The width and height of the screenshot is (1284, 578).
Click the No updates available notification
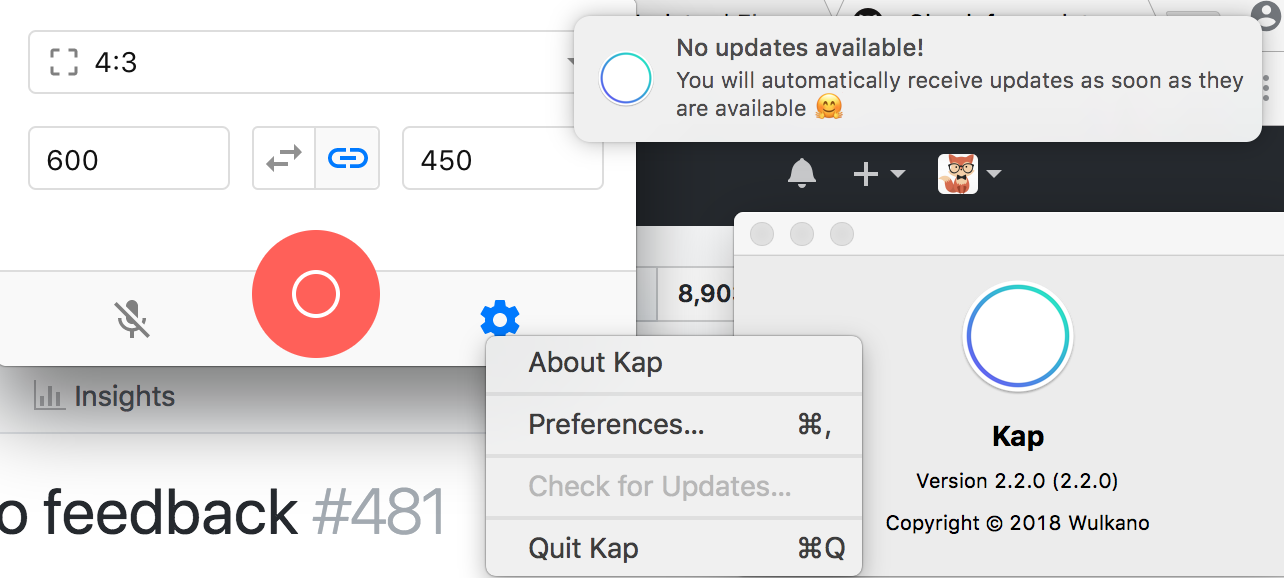pyautogui.click(x=918, y=79)
